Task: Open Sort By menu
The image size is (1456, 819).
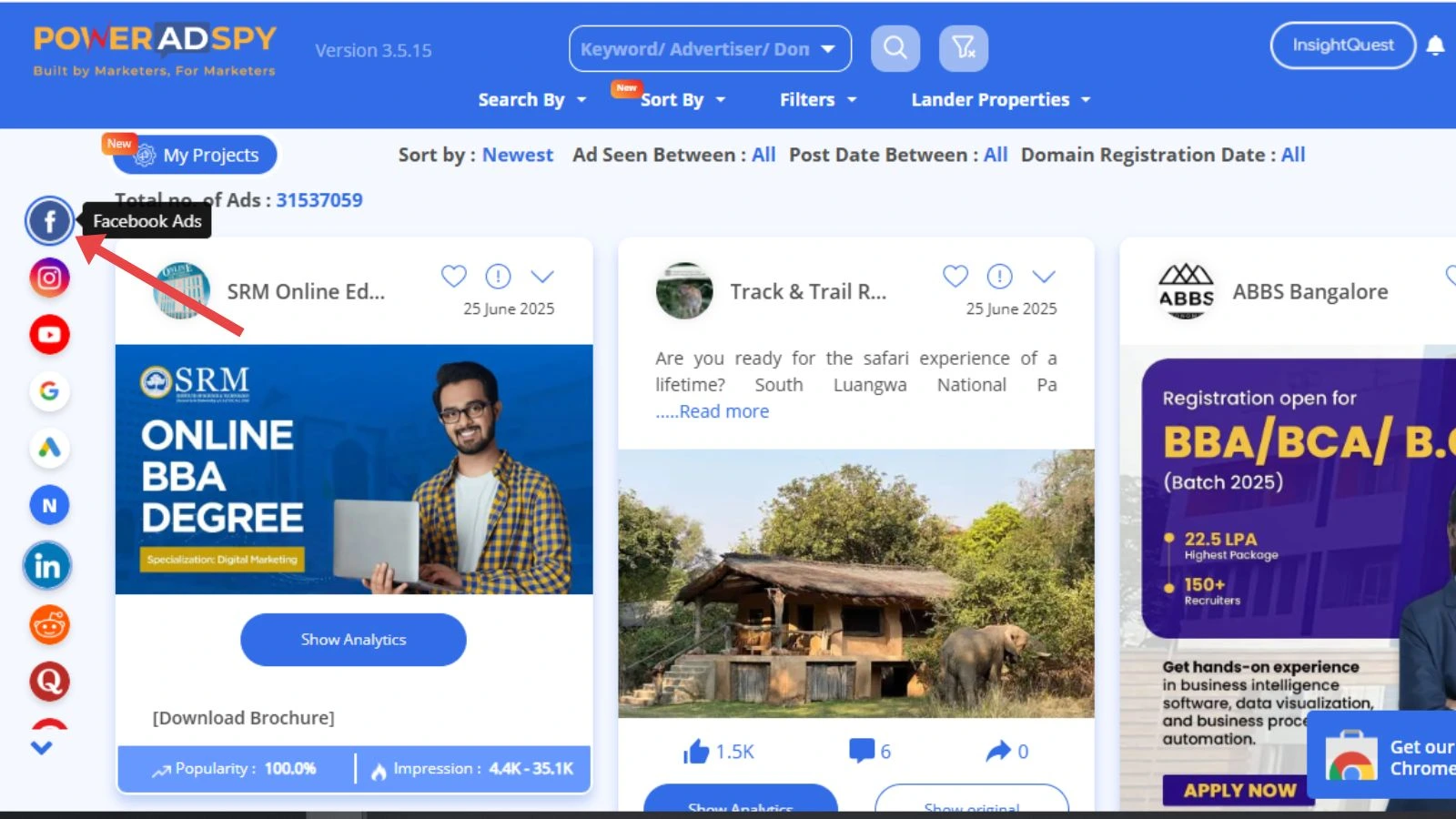Action: pos(682,100)
